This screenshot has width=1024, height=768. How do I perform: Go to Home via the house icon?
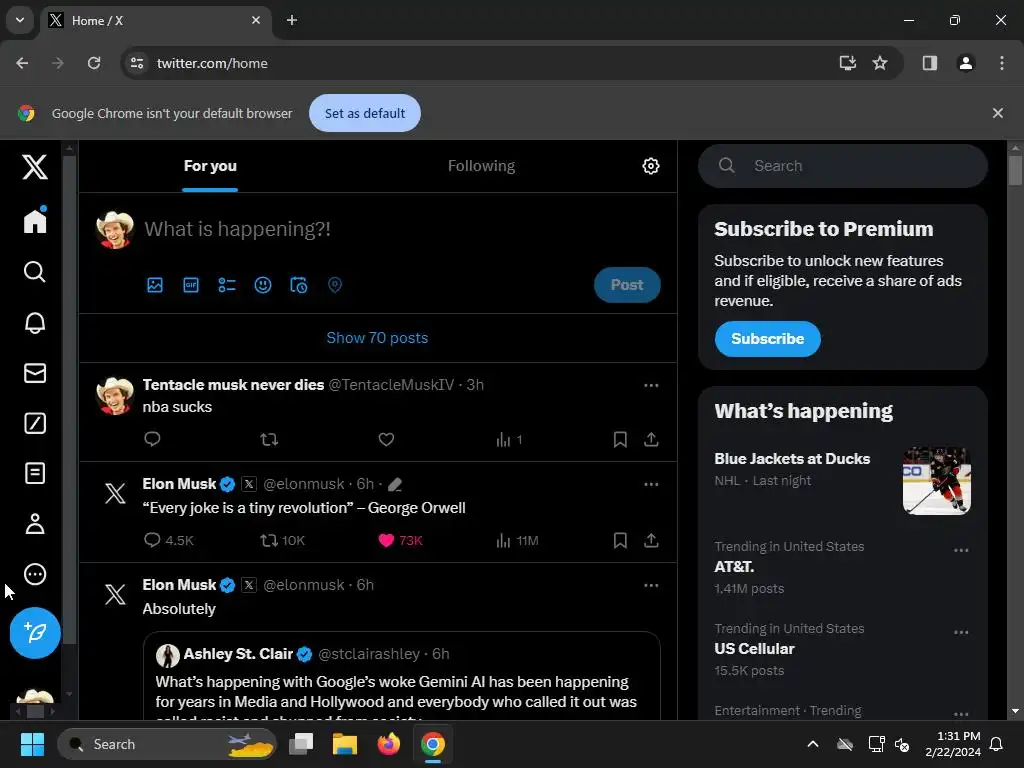pyautogui.click(x=35, y=221)
